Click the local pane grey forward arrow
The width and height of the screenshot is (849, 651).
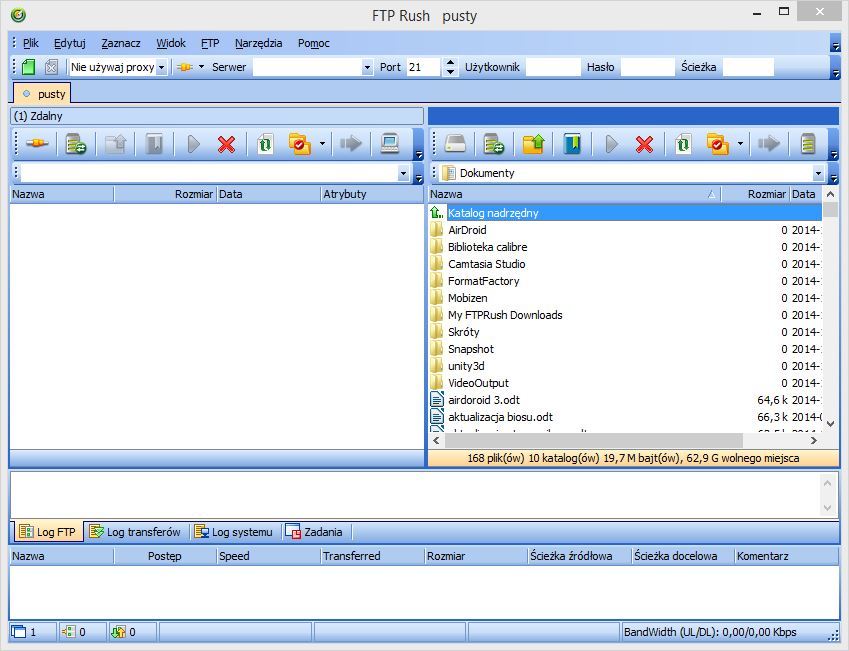click(x=768, y=144)
